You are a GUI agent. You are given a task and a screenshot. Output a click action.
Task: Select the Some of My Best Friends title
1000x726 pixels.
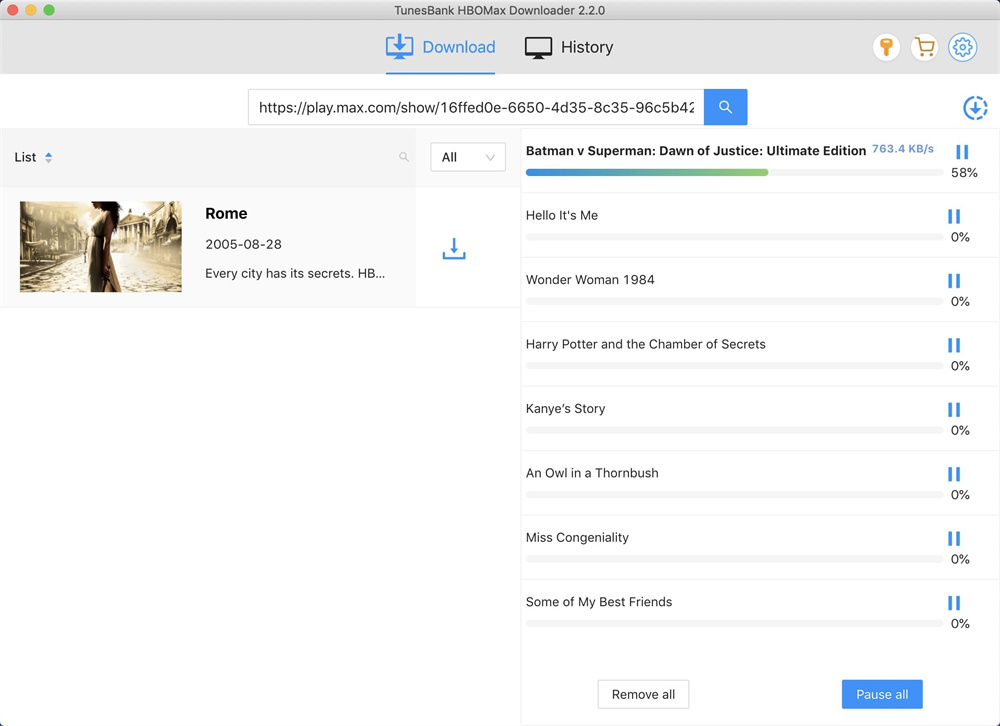pos(599,602)
